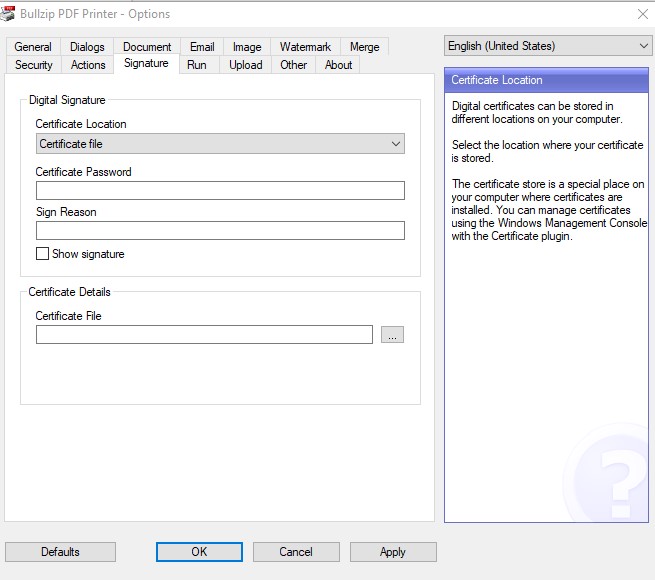
Task: Browse for certificate file with ... button
Action: pyautogui.click(x=392, y=335)
